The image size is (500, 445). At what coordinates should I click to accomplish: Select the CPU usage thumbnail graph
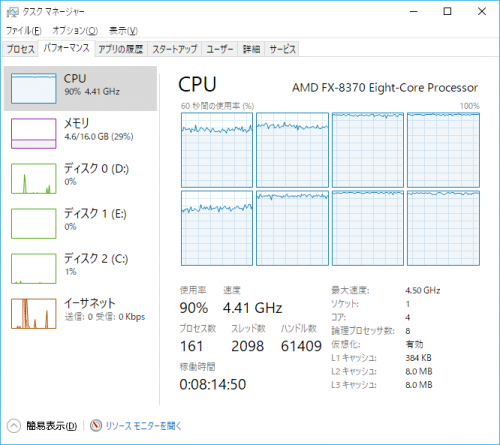pyautogui.click(x=33, y=89)
